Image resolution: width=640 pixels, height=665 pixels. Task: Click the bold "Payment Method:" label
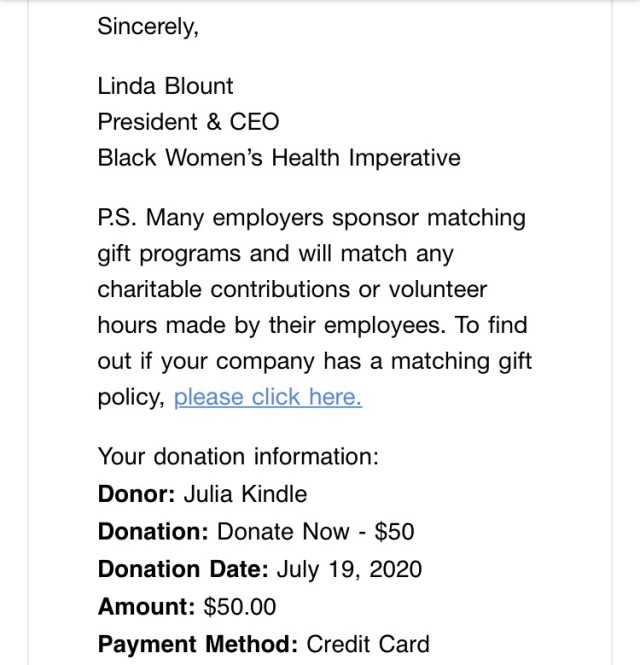click(197, 644)
